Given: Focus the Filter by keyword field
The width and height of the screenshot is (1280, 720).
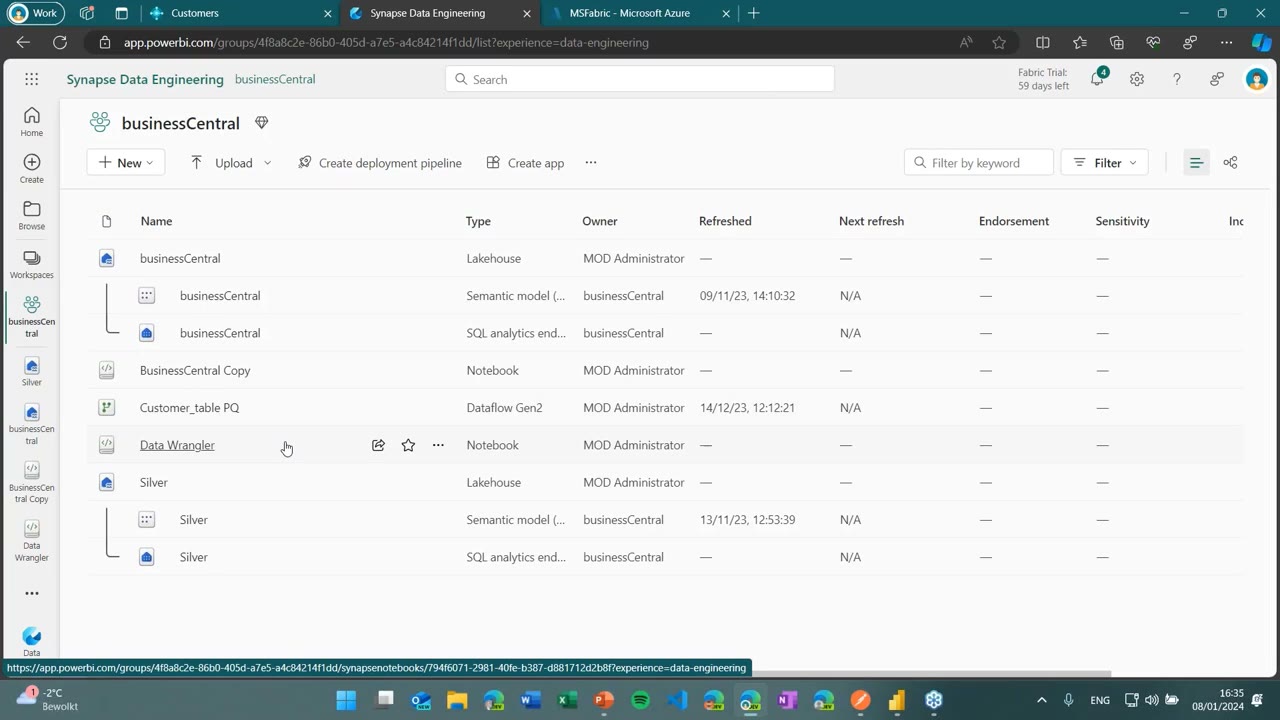Looking at the screenshot, I should pyautogui.click(x=979, y=162).
